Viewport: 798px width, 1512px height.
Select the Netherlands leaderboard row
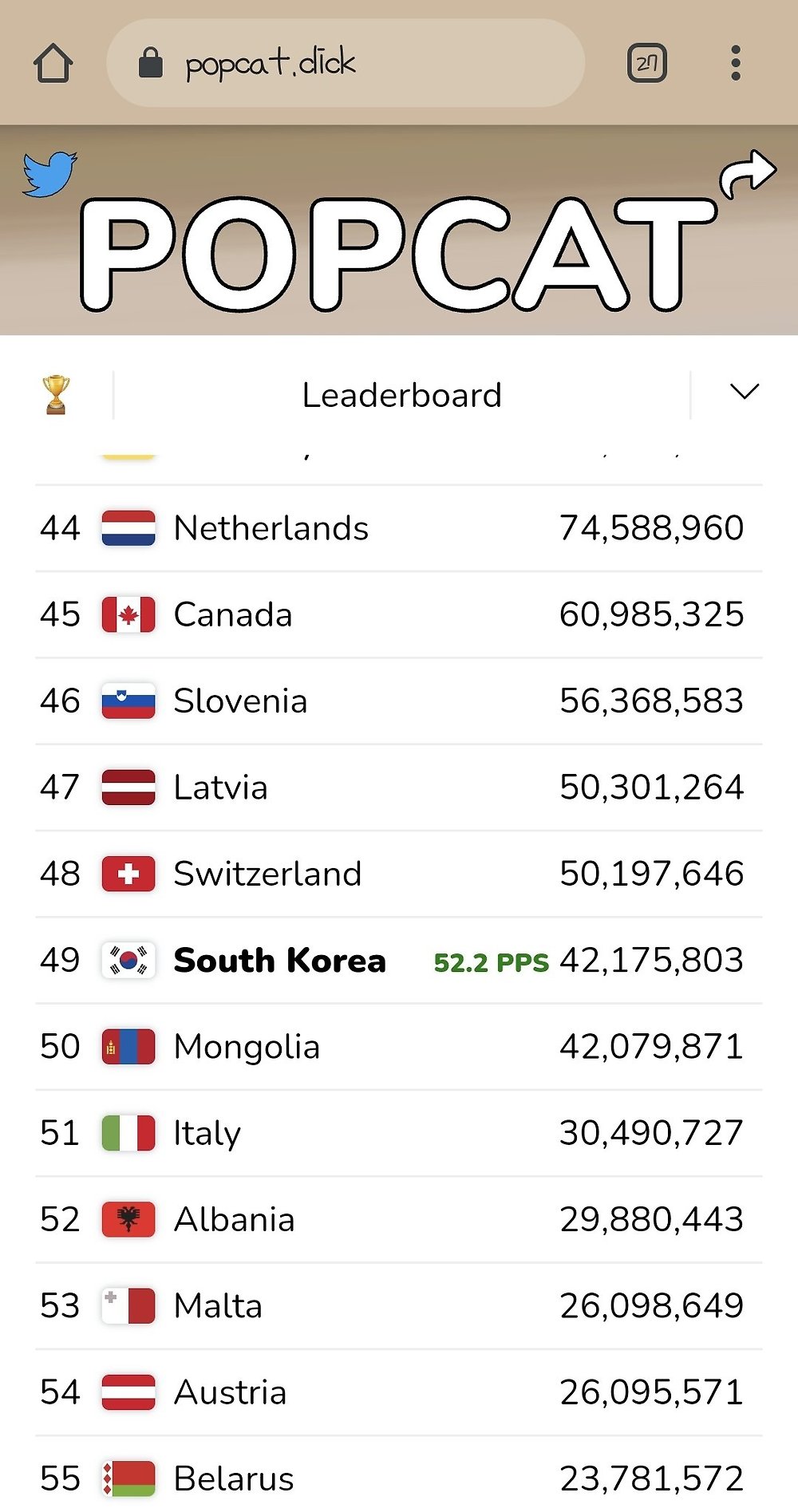tap(399, 528)
